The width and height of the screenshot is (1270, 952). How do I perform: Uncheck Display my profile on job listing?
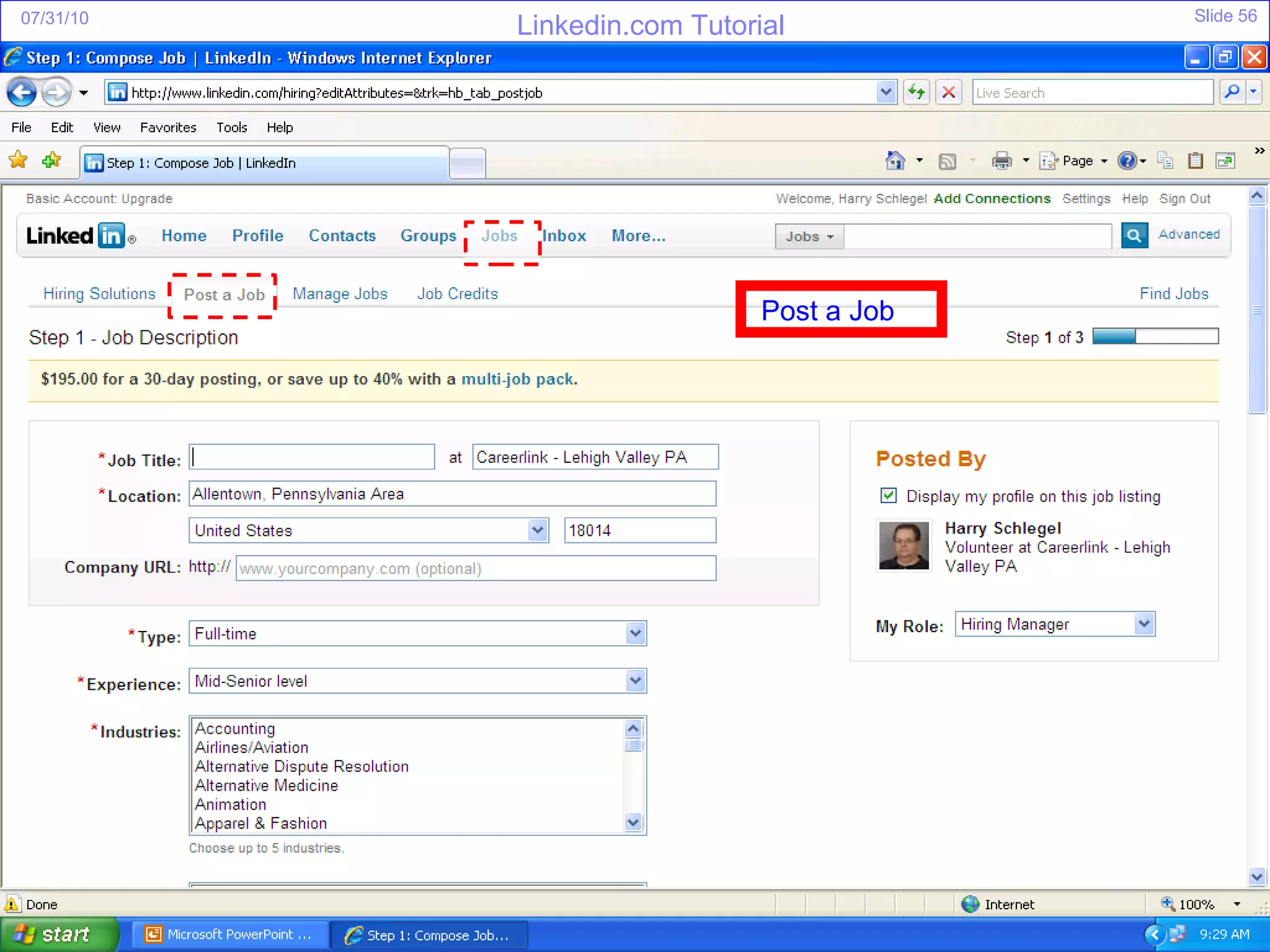pyautogui.click(x=889, y=495)
